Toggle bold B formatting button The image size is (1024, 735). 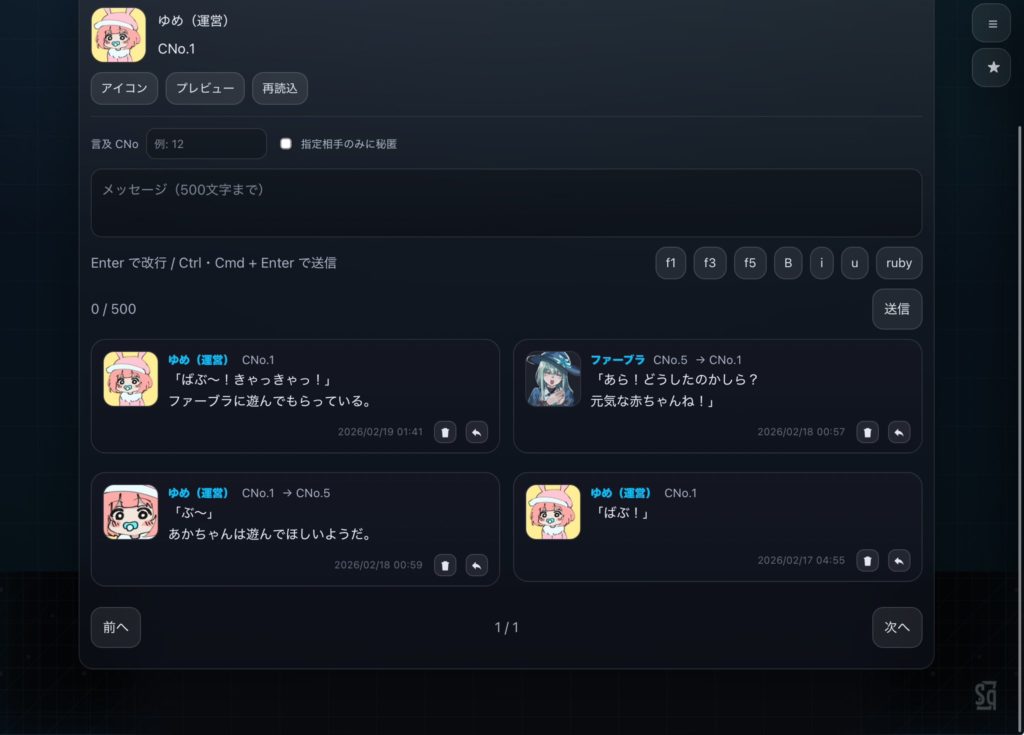point(787,263)
